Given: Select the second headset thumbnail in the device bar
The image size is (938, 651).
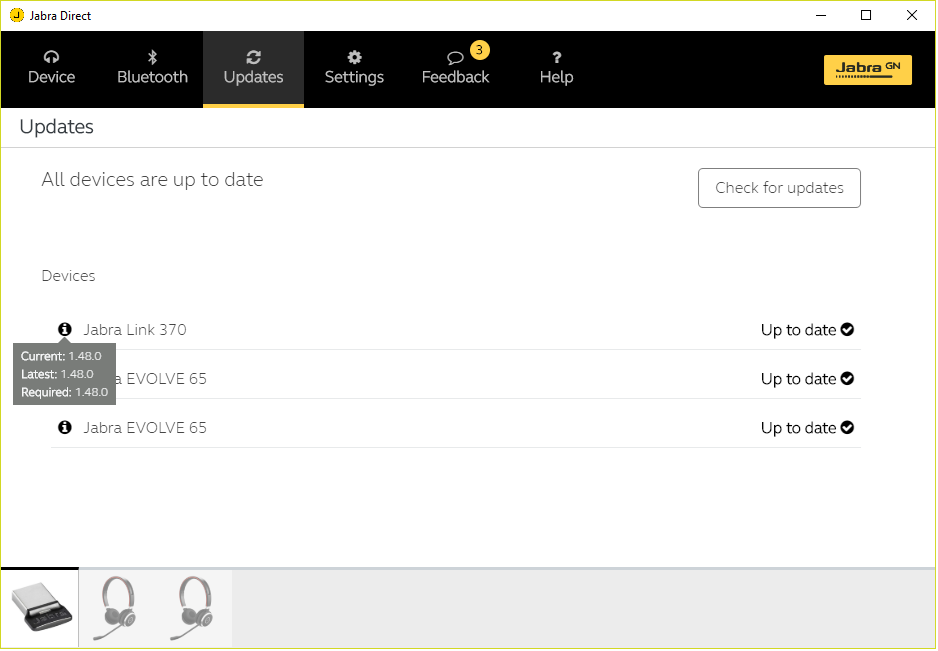Looking at the screenshot, I should (x=194, y=609).
